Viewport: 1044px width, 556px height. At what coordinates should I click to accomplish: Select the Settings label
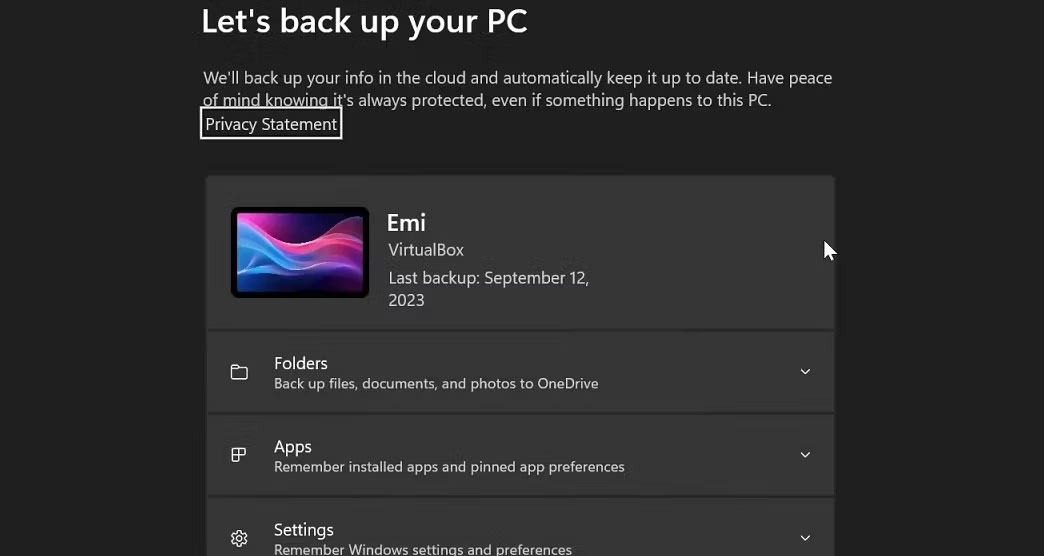(x=304, y=530)
